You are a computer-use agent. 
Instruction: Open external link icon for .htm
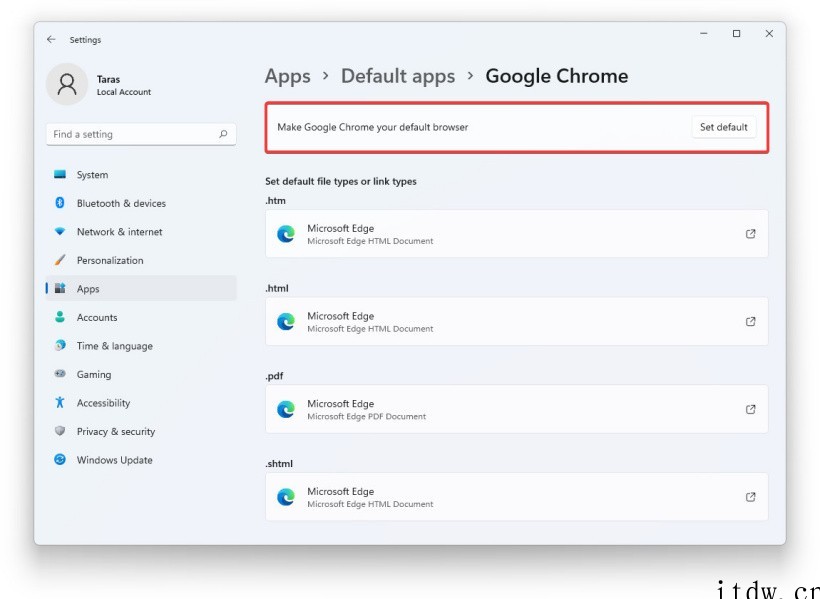tap(750, 234)
